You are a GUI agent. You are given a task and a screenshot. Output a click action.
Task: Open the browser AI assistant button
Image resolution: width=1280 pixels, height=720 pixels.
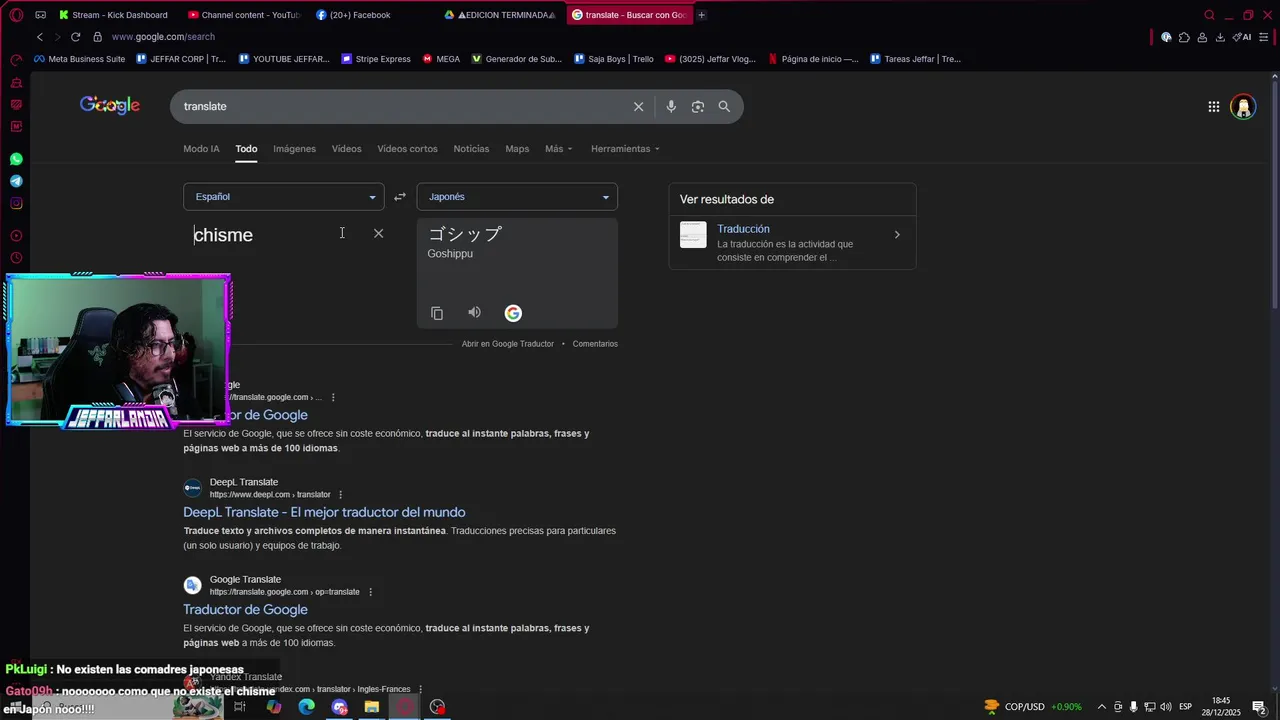coord(1243,37)
